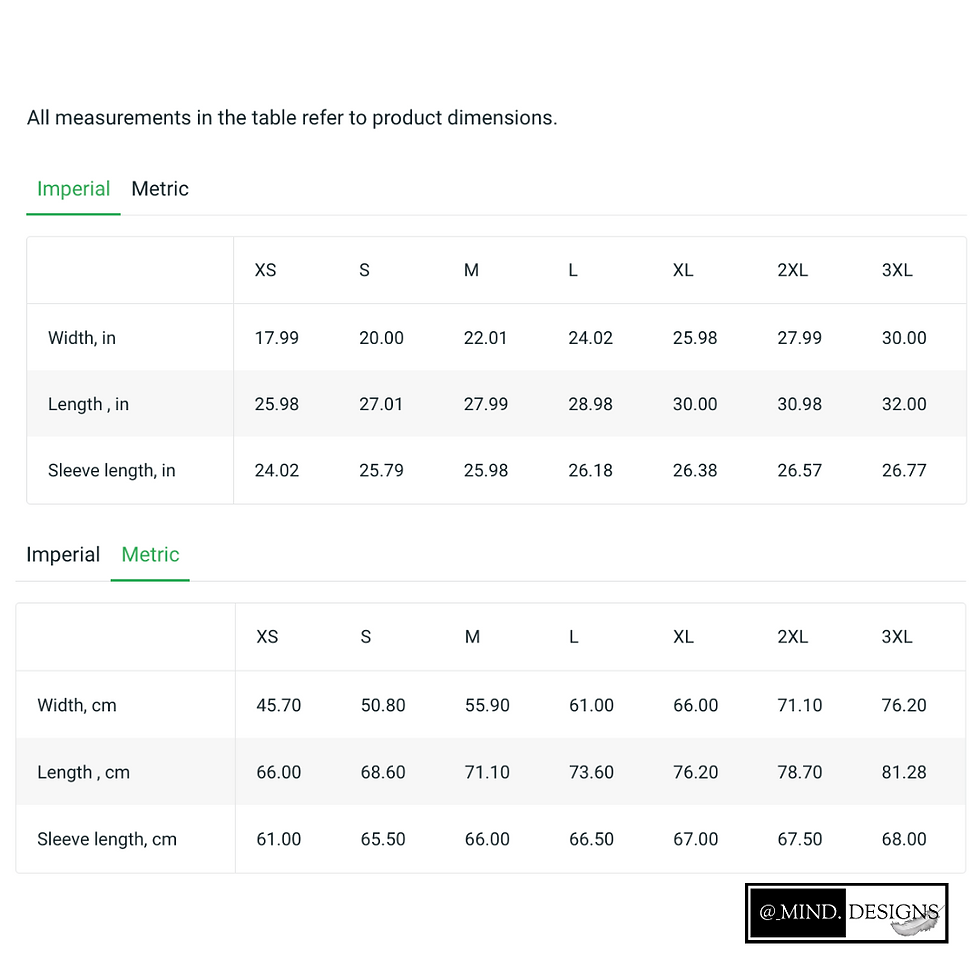Select L width value 24.02 in Width row

[591, 338]
